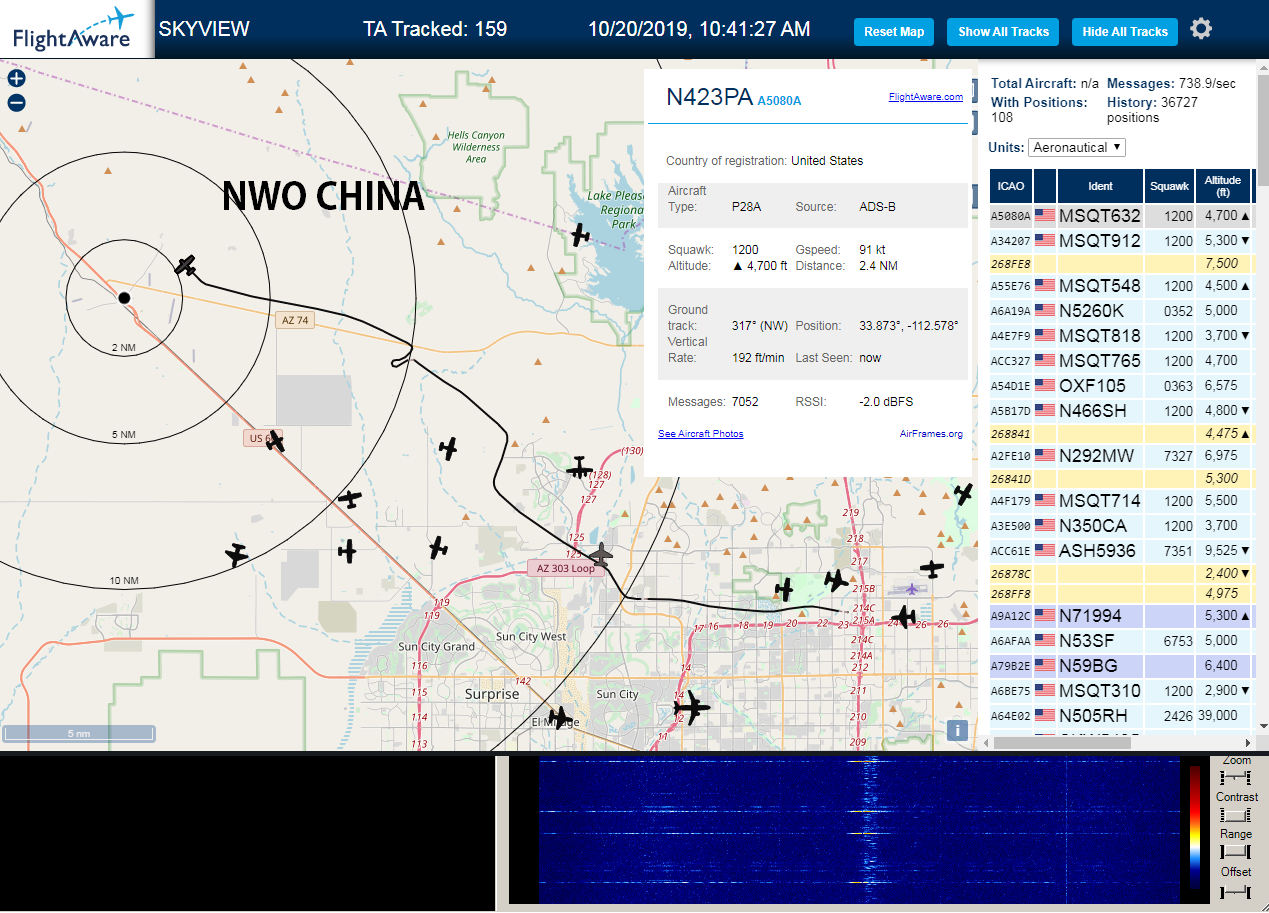
Task: Select the gray aircraft near AZ 303 Loop
Action: click(600, 556)
